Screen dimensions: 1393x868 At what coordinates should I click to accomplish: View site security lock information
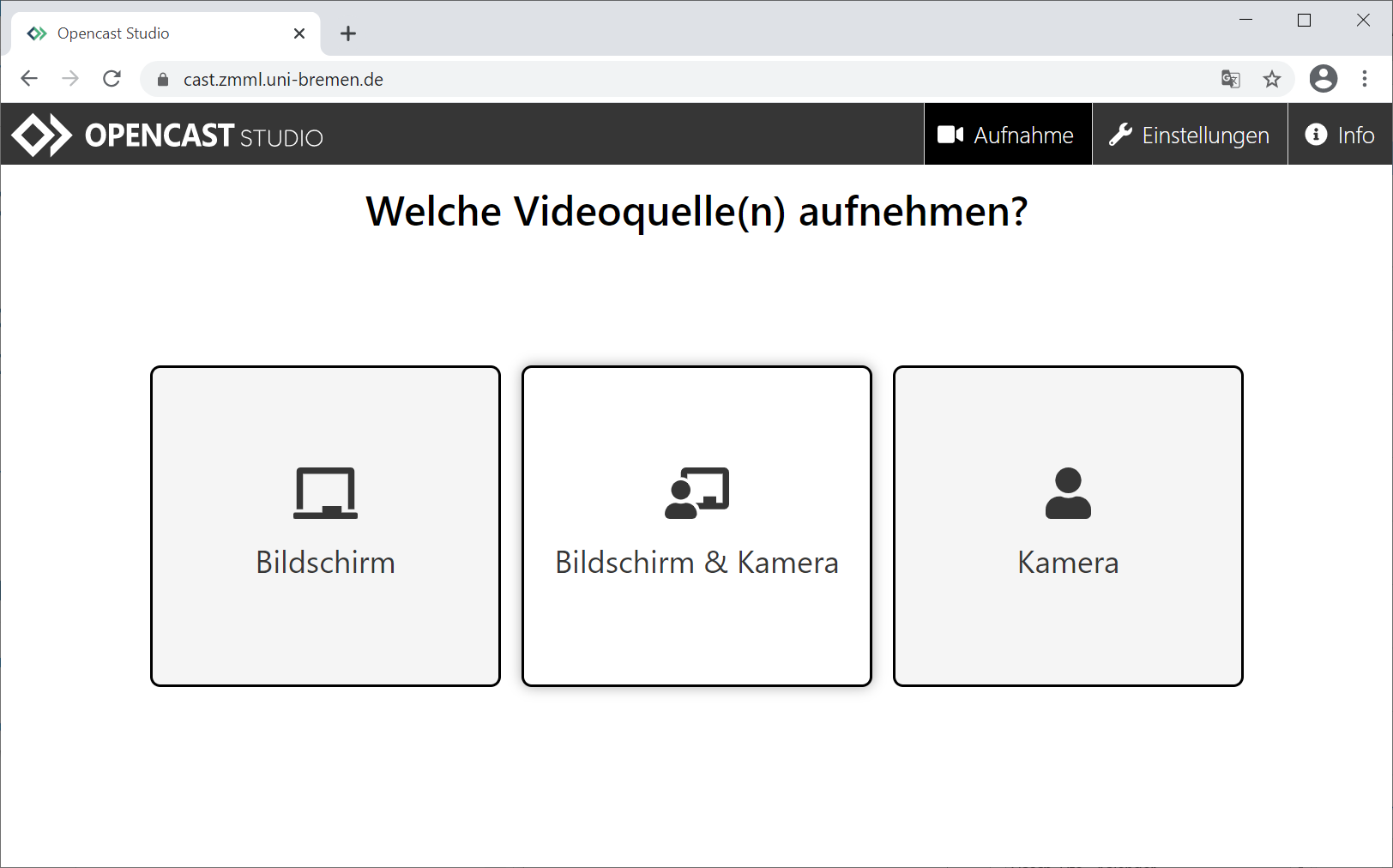point(163,80)
